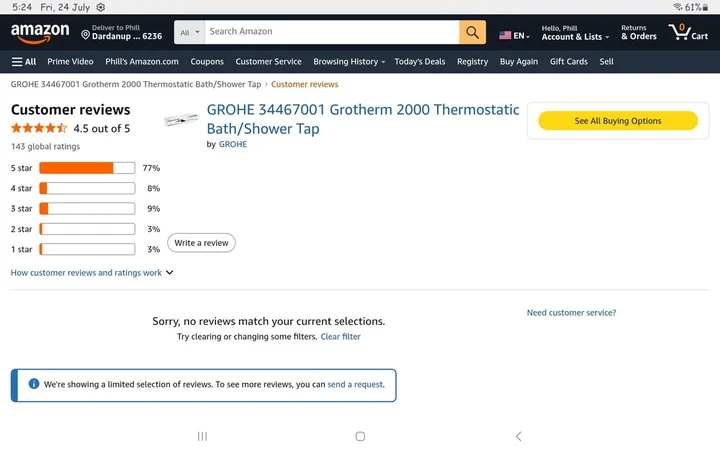
Task: Tap the battery 61% status indicator
Action: click(x=696, y=7)
